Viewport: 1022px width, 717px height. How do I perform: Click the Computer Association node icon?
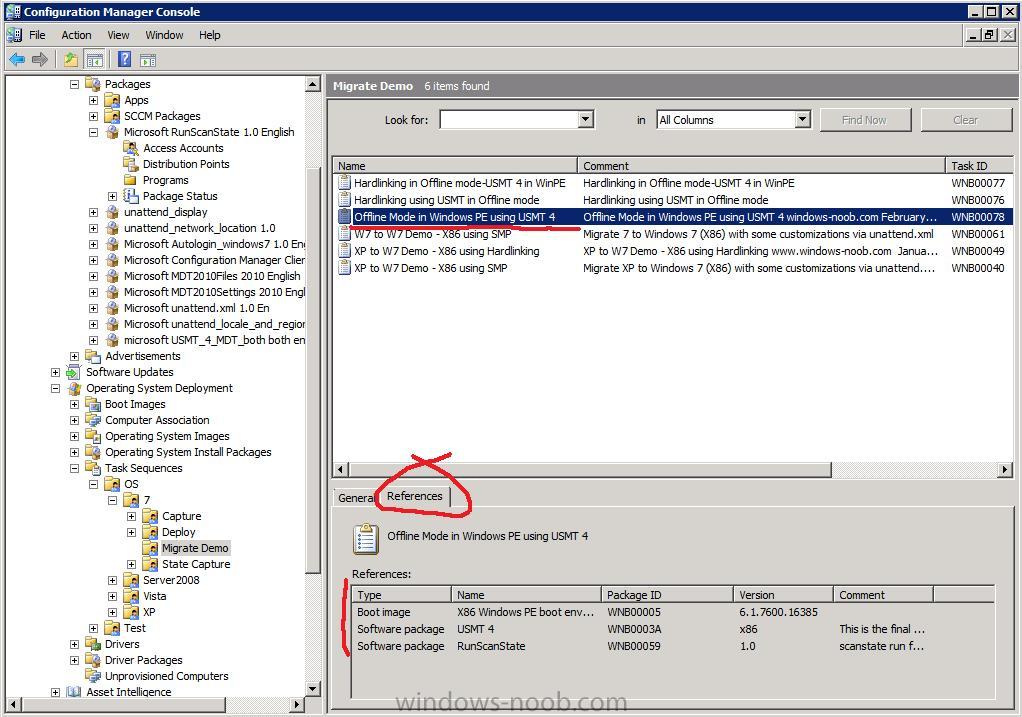[x=93, y=420]
